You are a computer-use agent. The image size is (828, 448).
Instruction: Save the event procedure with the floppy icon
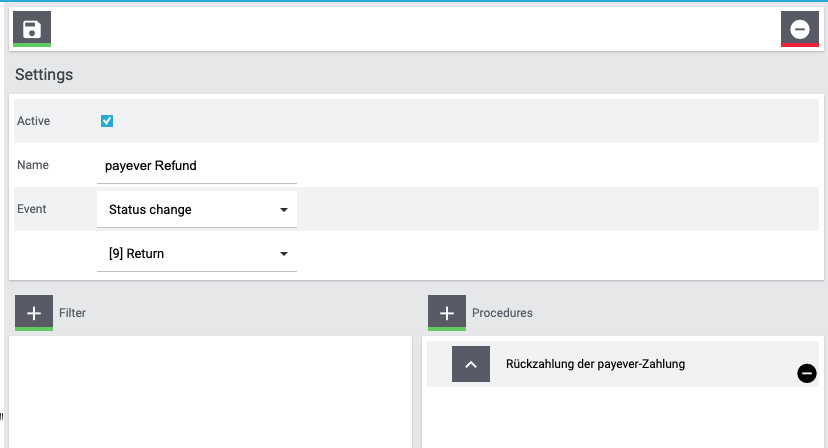pyautogui.click(x=32, y=29)
